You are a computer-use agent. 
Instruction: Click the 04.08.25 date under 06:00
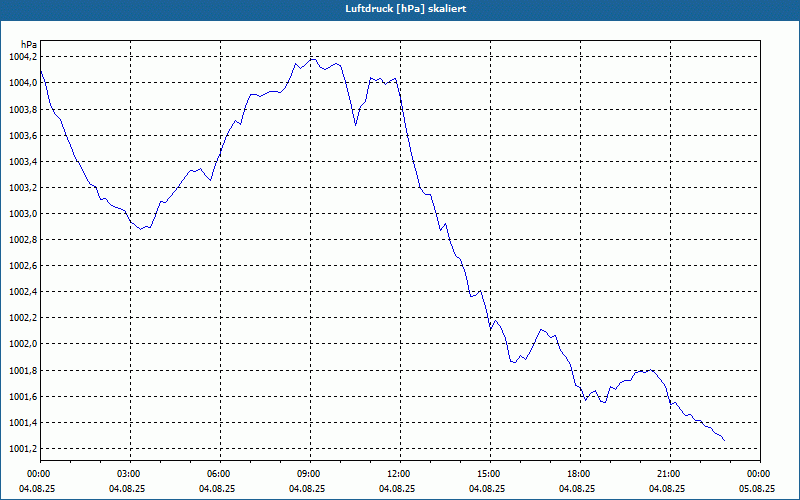point(217,488)
